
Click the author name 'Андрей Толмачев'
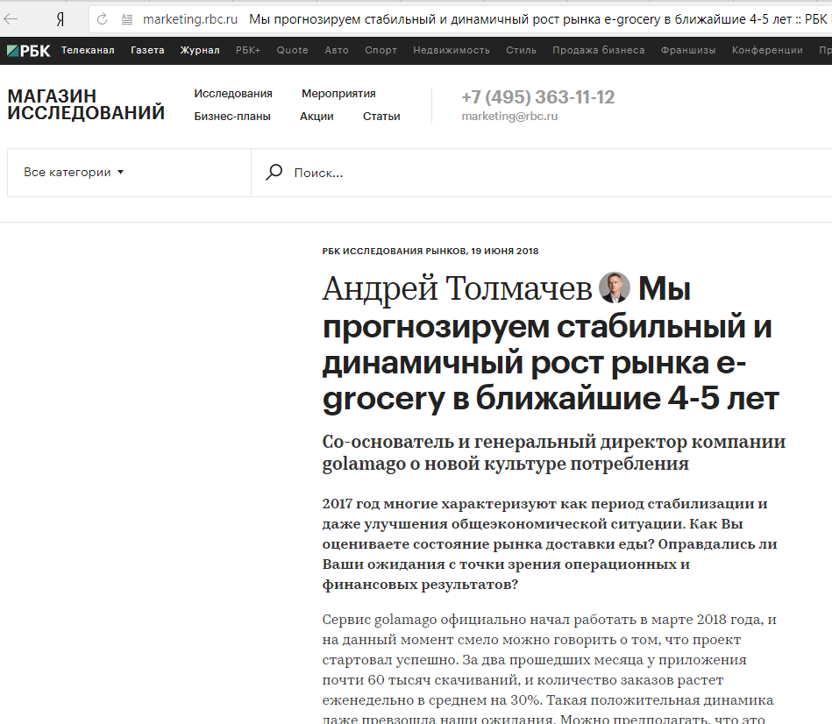[457, 289]
